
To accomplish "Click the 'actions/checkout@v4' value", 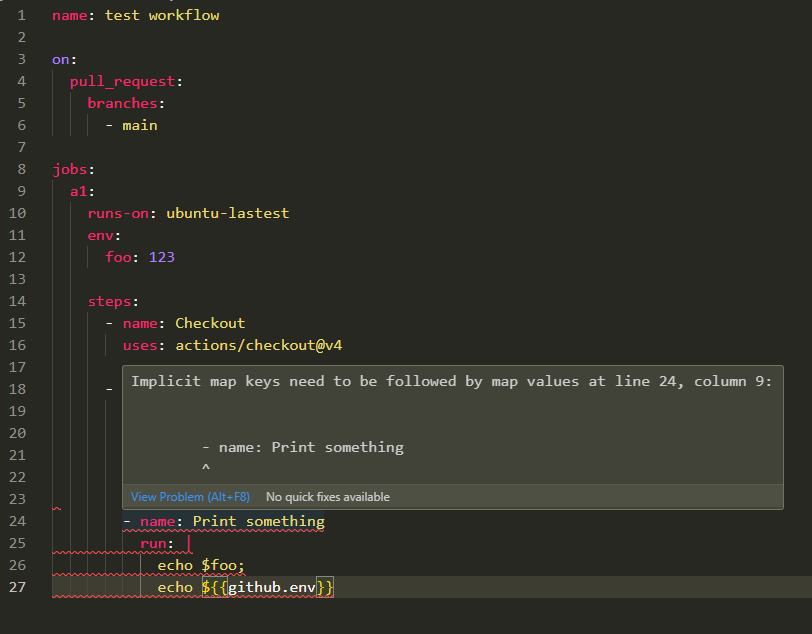I will pyautogui.click(x=259, y=345).
